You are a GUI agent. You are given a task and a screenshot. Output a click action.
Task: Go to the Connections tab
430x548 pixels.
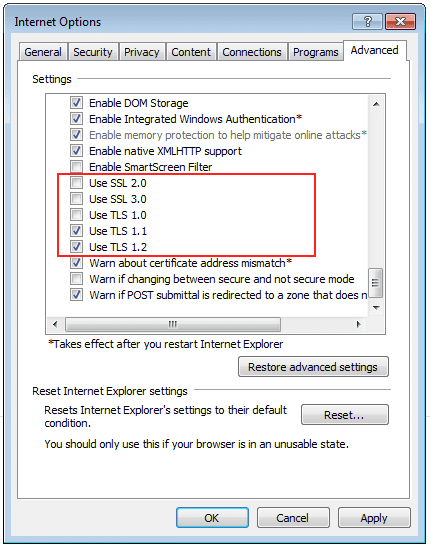[x=252, y=52]
